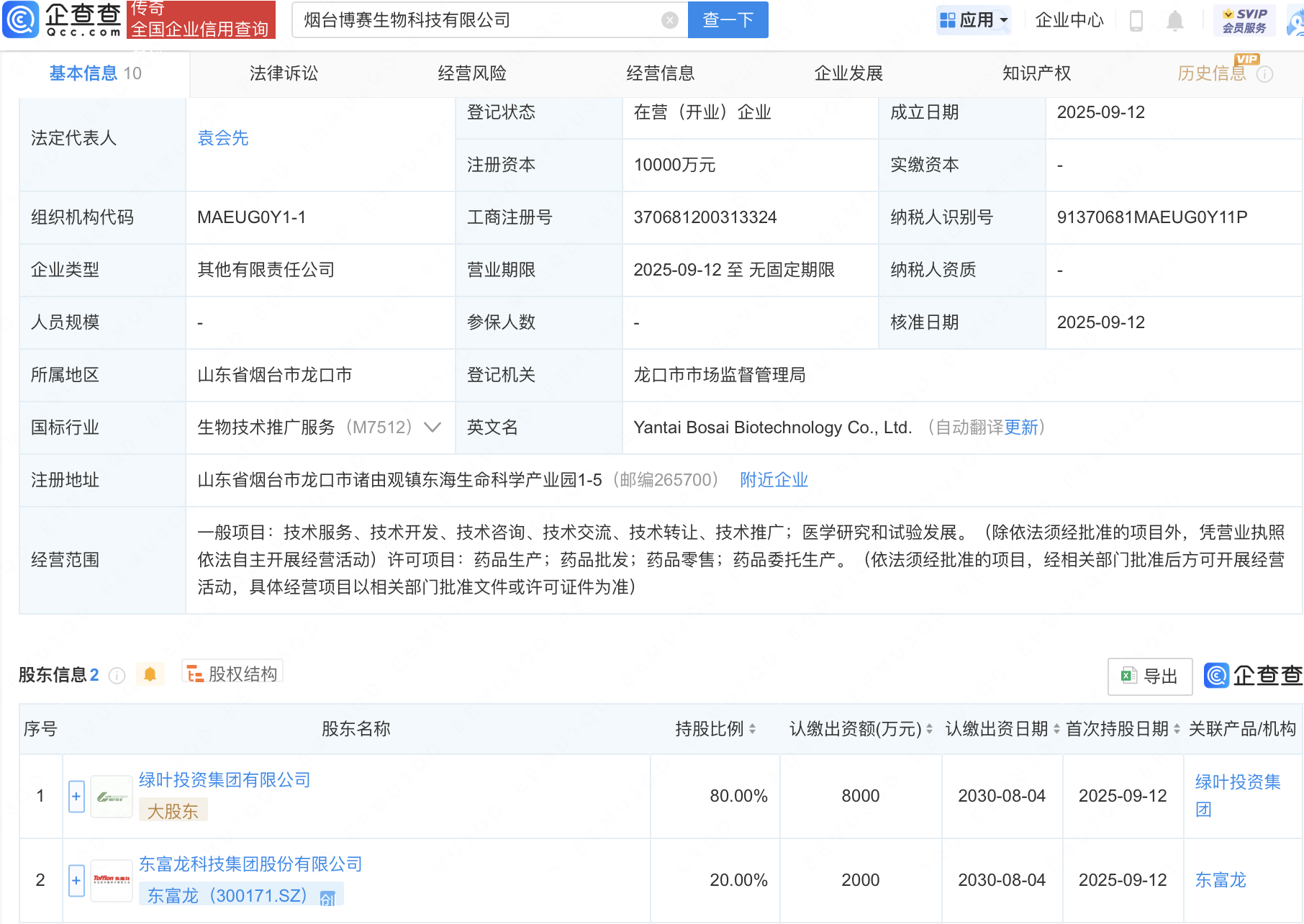Expand 东富龙科技集团 shareholder row
1304x924 pixels.
pyautogui.click(x=76, y=880)
